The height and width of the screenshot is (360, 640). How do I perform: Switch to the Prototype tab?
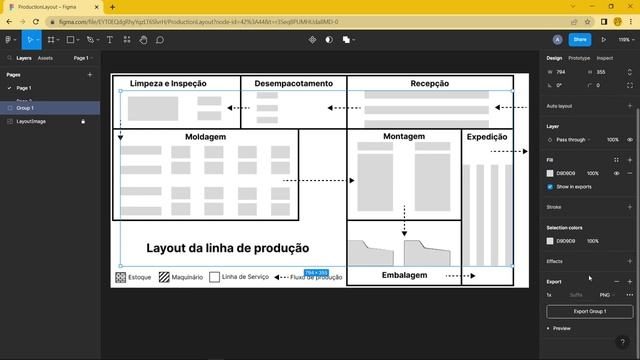(579, 58)
